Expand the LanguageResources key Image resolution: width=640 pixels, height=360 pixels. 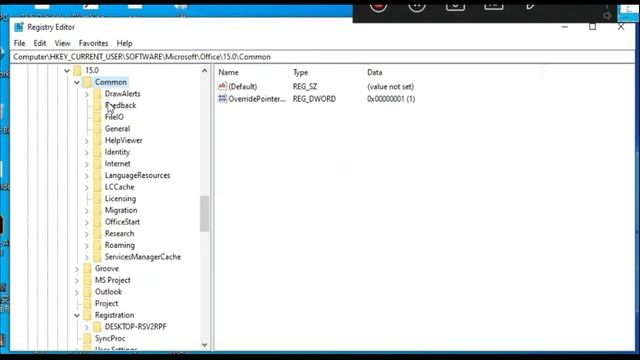tap(87, 176)
